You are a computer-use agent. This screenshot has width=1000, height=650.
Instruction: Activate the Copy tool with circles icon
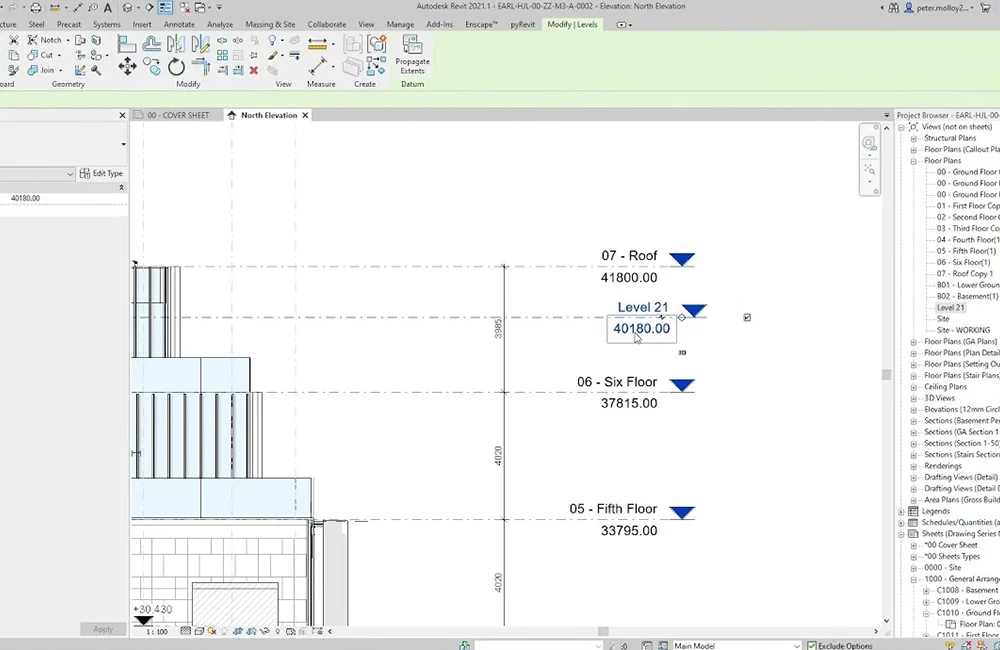point(151,66)
